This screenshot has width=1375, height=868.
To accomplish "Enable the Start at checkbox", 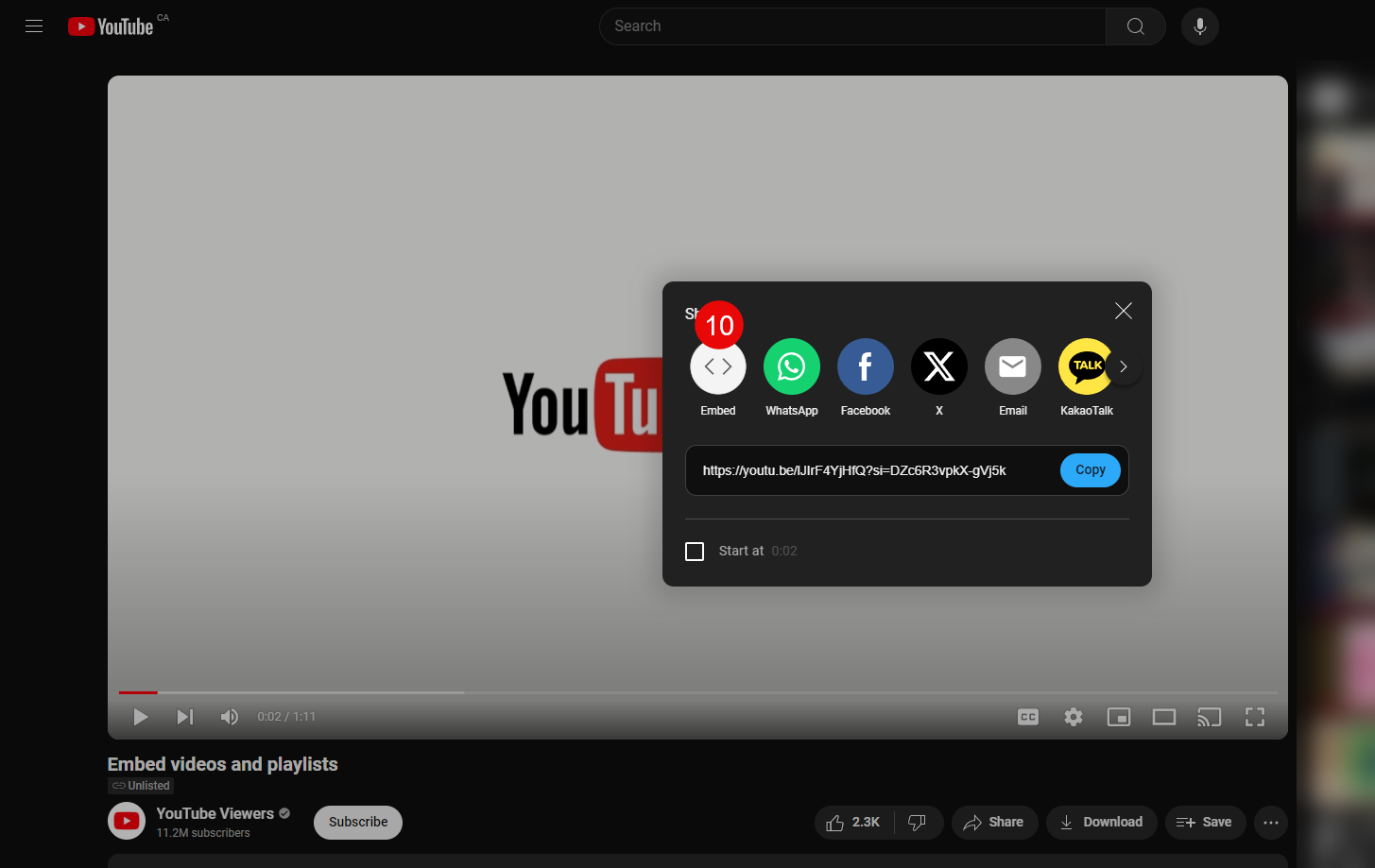I will pos(695,552).
